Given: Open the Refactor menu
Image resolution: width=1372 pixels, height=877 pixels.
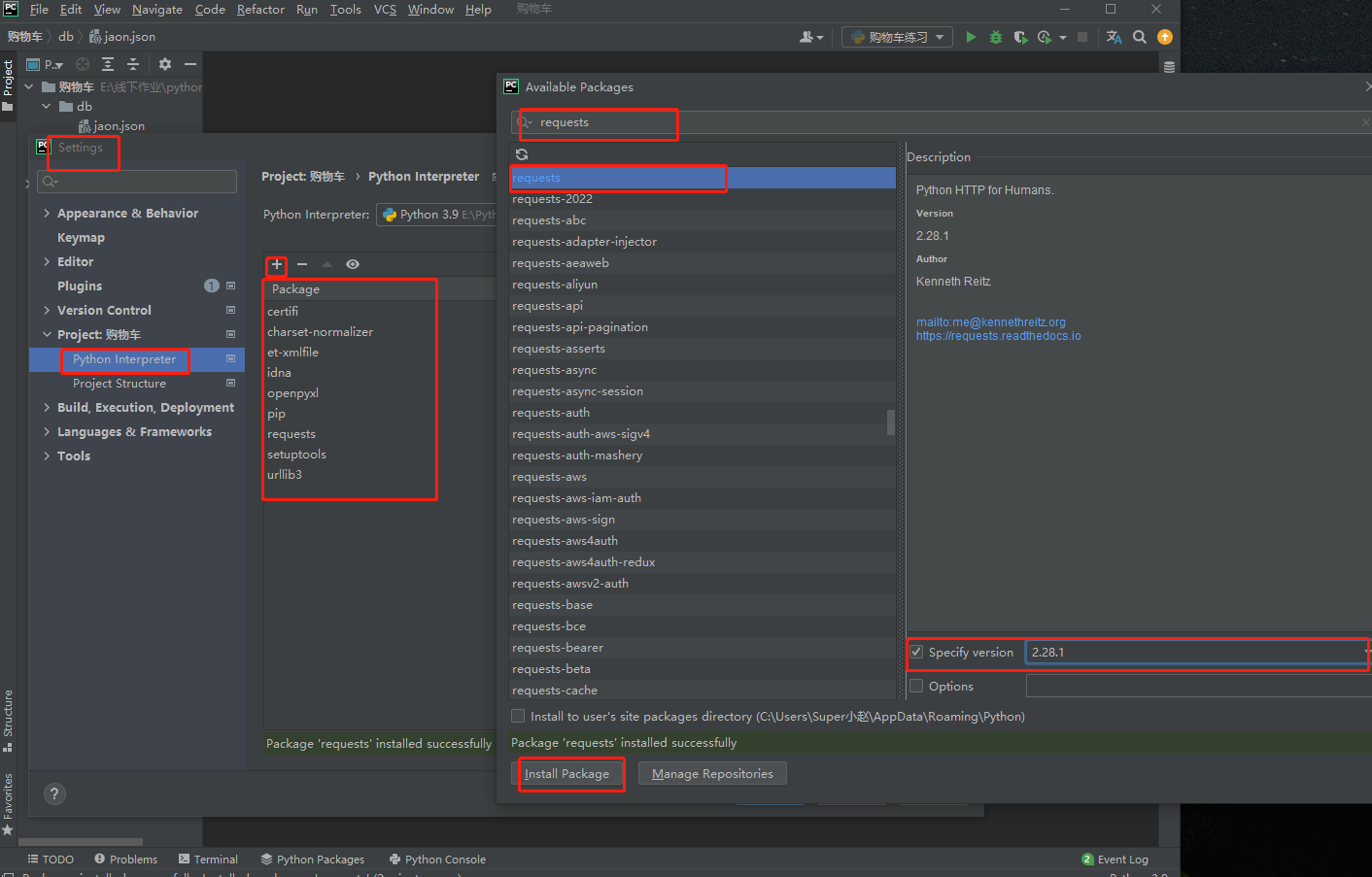Looking at the screenshot, I should [x=260, y=10].
